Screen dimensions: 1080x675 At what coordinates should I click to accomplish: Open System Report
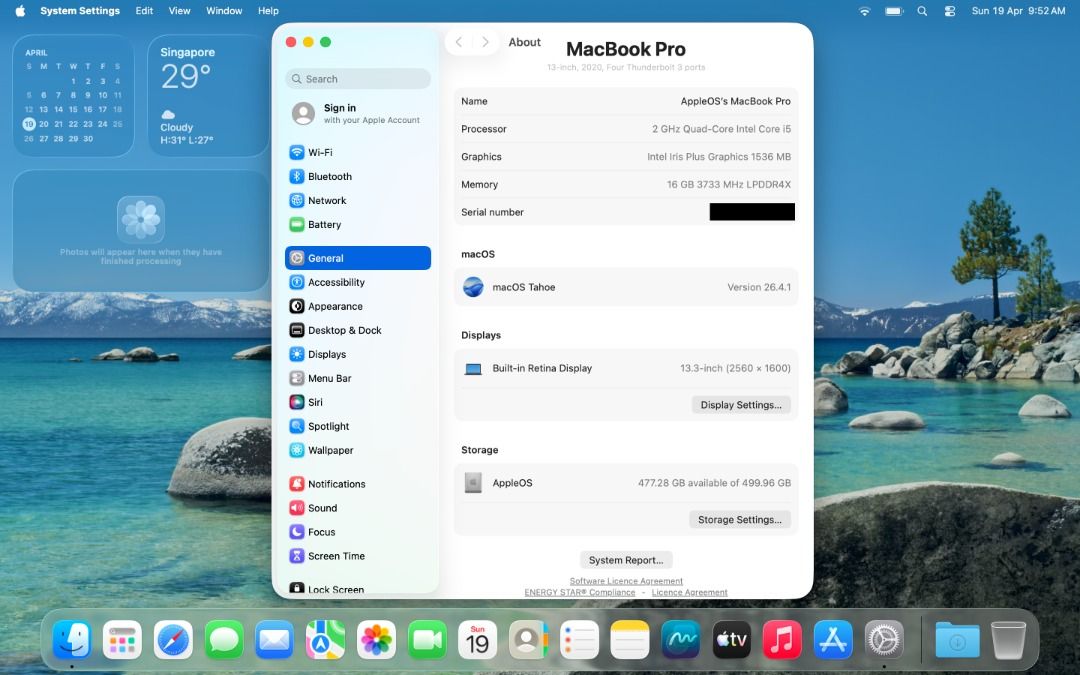625,560
